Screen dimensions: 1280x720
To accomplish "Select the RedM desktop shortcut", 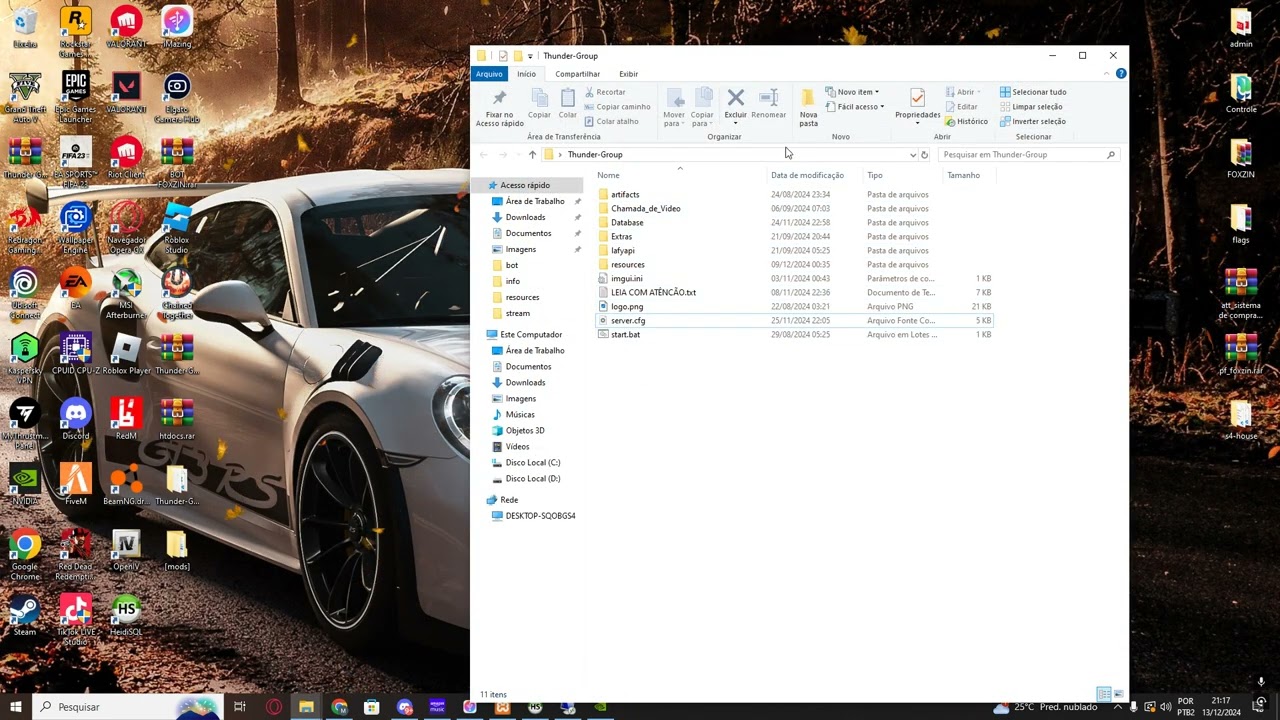I will (x=126, y=419).
